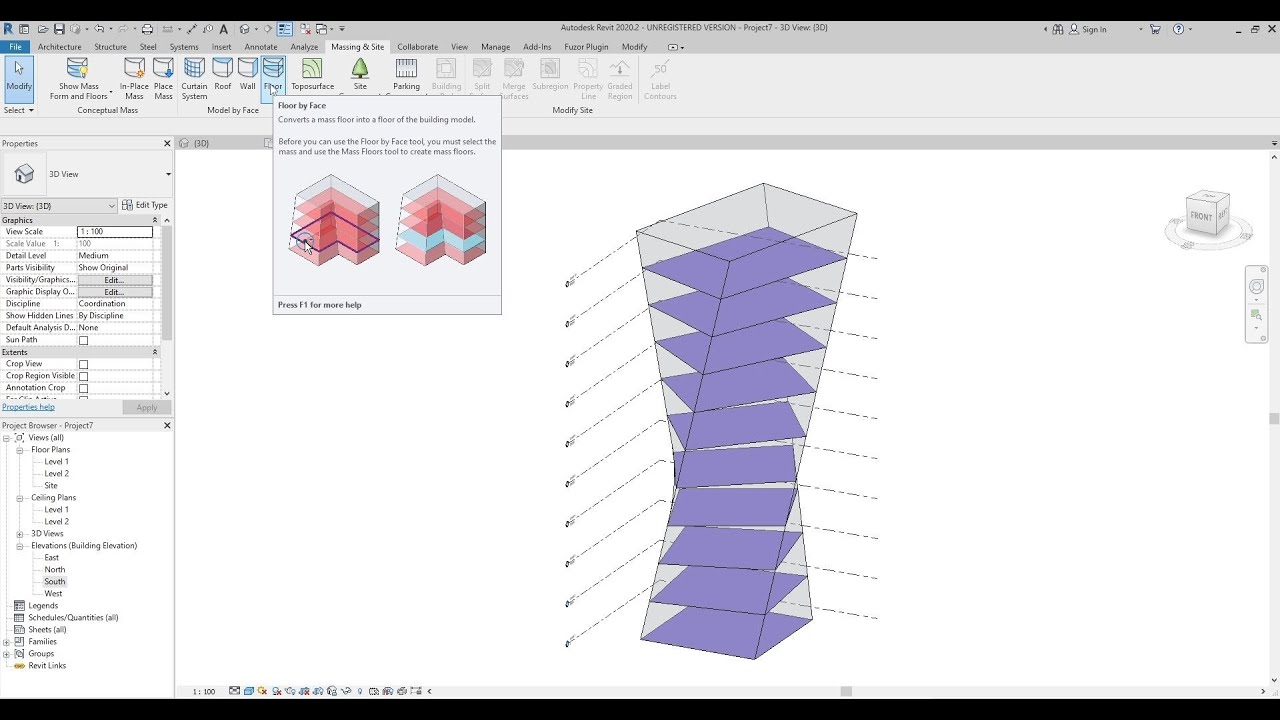The width and height of the screenshot is (1280, 720).
Task: Check the Annotation Crop box
Action: pyautogui.click(x=83, y=388)
